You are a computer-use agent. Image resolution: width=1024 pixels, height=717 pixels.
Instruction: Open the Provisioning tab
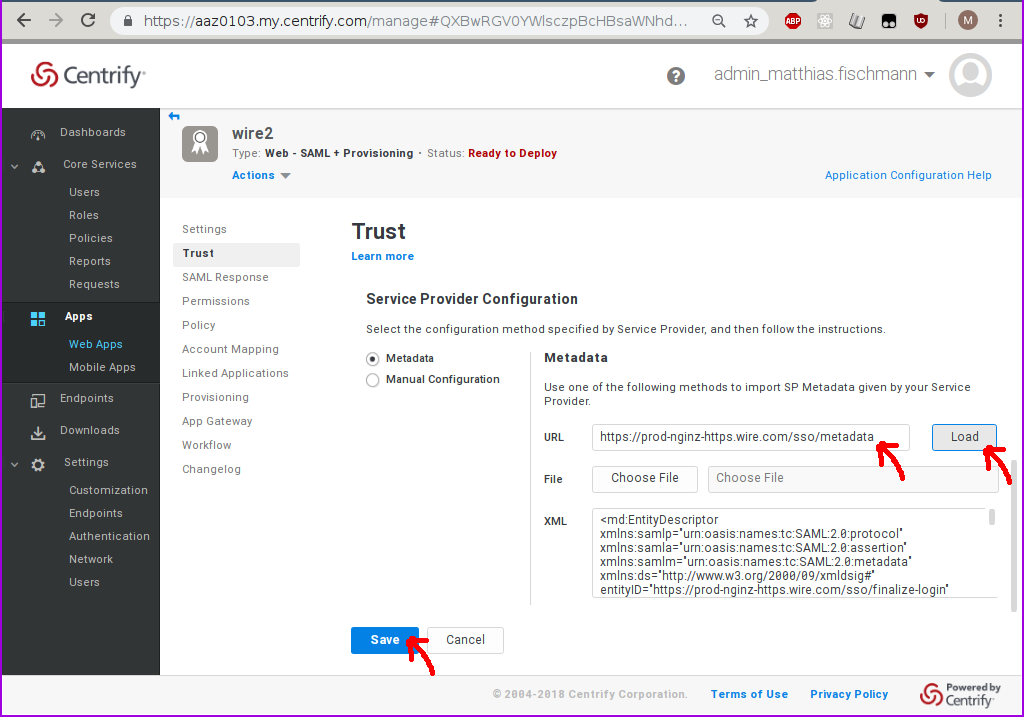tap(215, 398)
